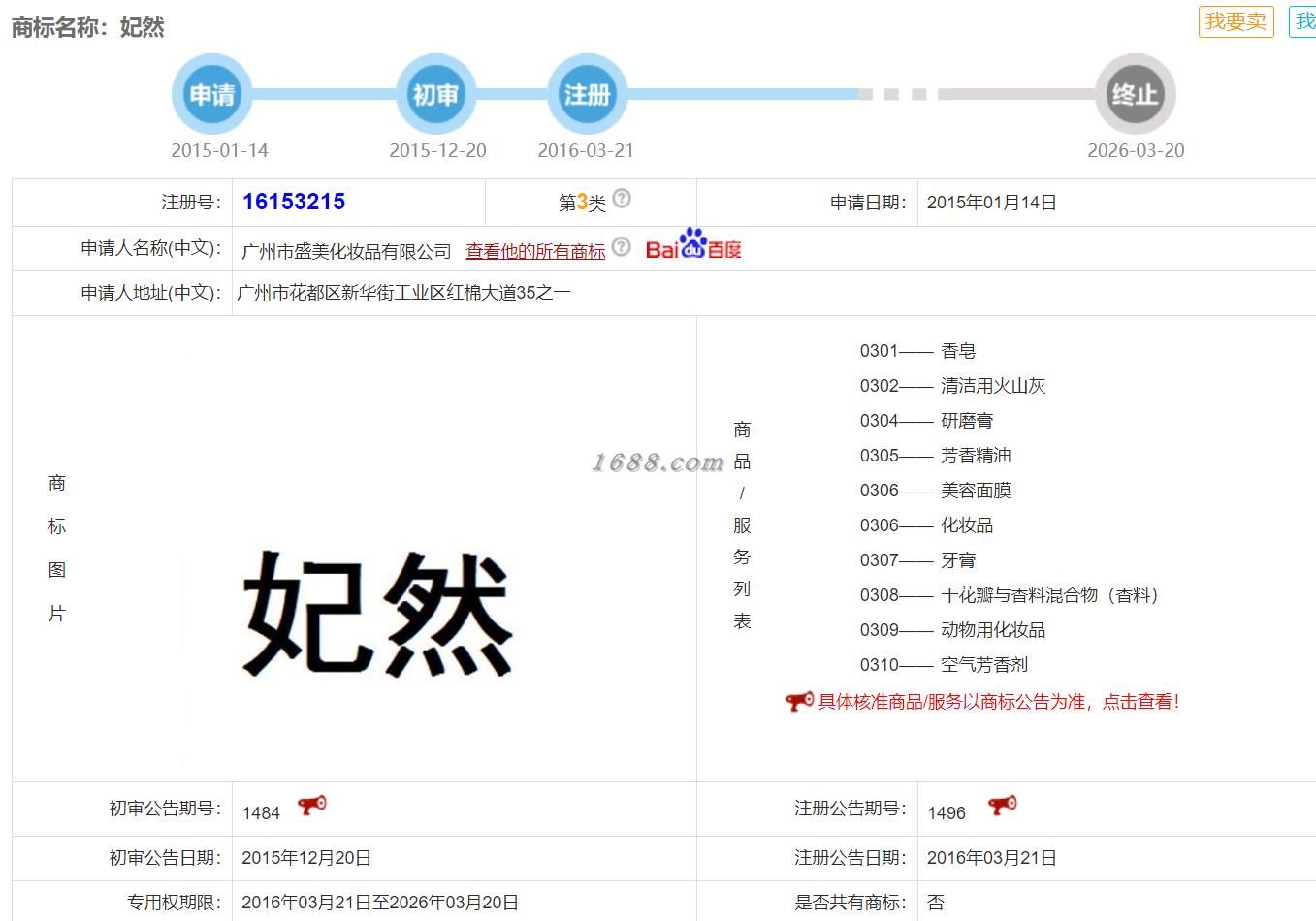Image resolution: width=1316 pixels, height=921 pixels.
Task: Click goods item 0305 芳香精油
Action: pyautogui.click(x=935, y=456)
